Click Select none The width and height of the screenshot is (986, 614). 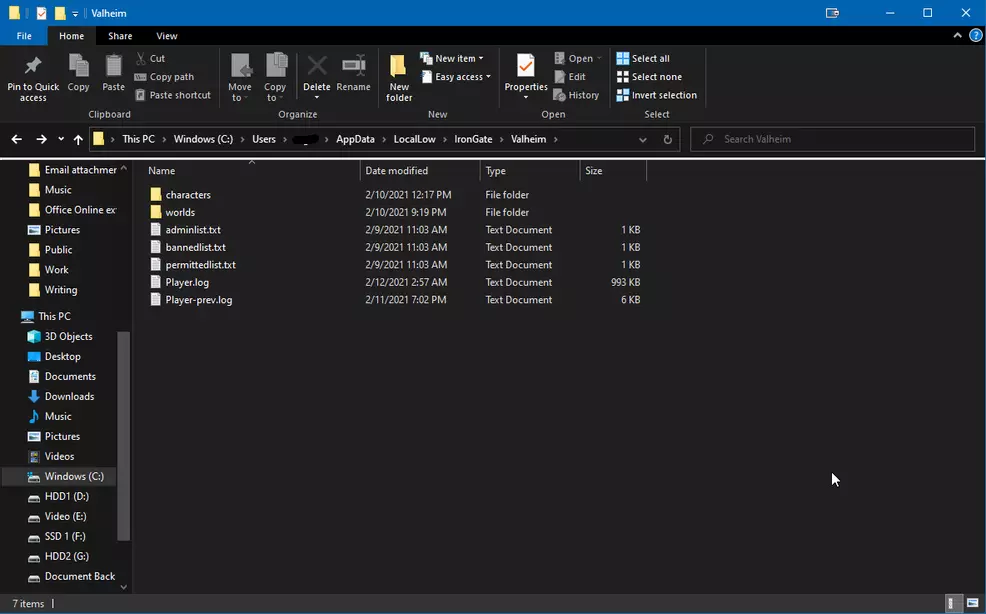tap(649, 77)
